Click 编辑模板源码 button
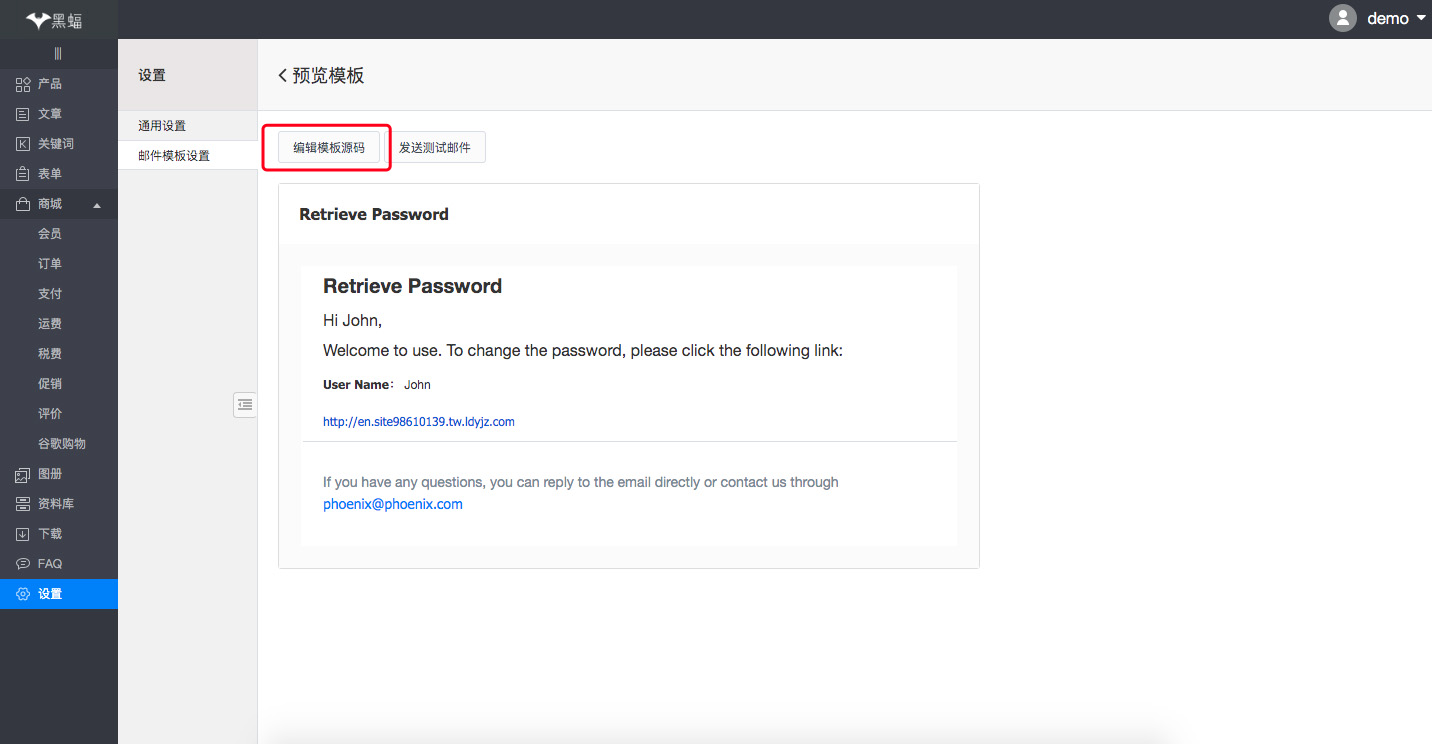The image size is (1432, 744). pyautogui.click(x=329, y=148)
